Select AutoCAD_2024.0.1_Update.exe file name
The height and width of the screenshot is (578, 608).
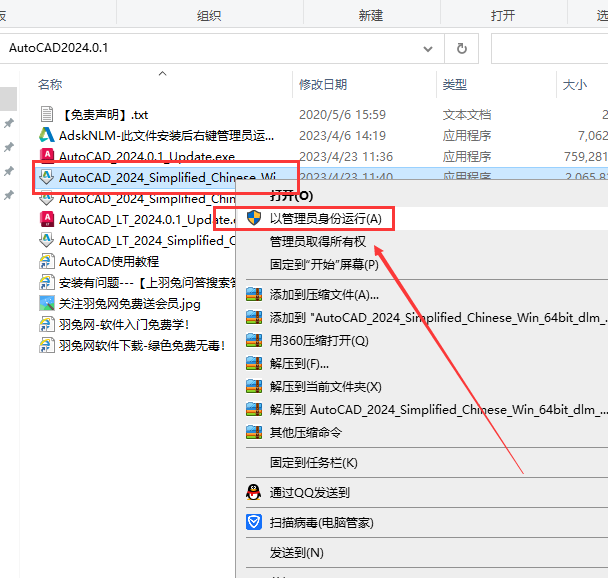(147, 156)
